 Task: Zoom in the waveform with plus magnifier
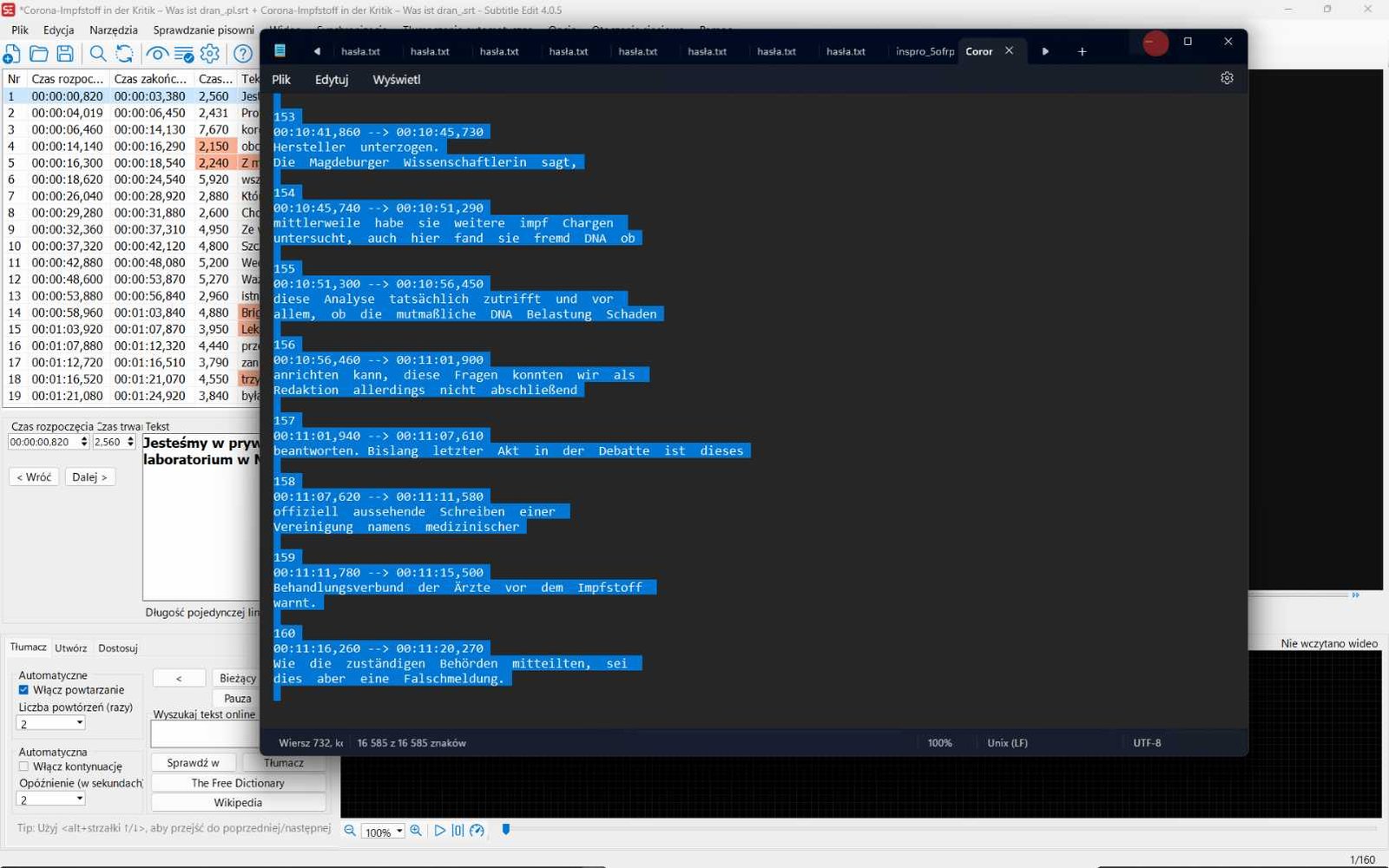click(x=416, y=831)
